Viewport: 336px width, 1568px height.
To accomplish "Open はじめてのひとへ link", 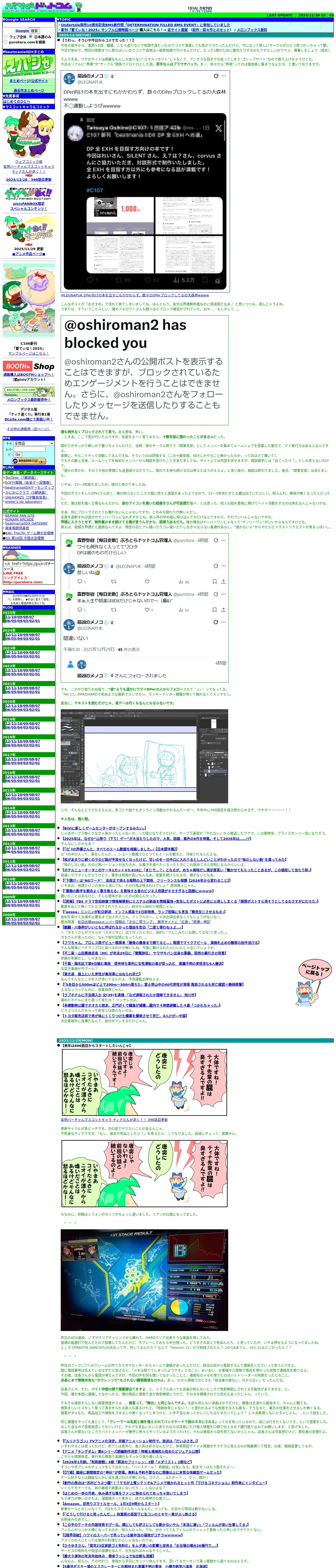I will pos(16,101).
